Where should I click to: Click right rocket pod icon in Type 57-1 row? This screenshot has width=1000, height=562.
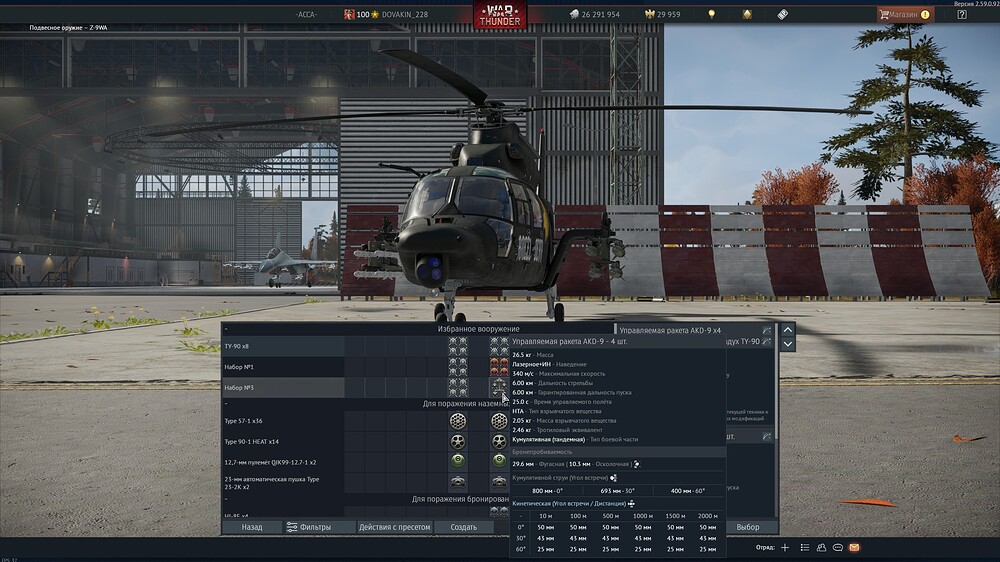(499, 421)
